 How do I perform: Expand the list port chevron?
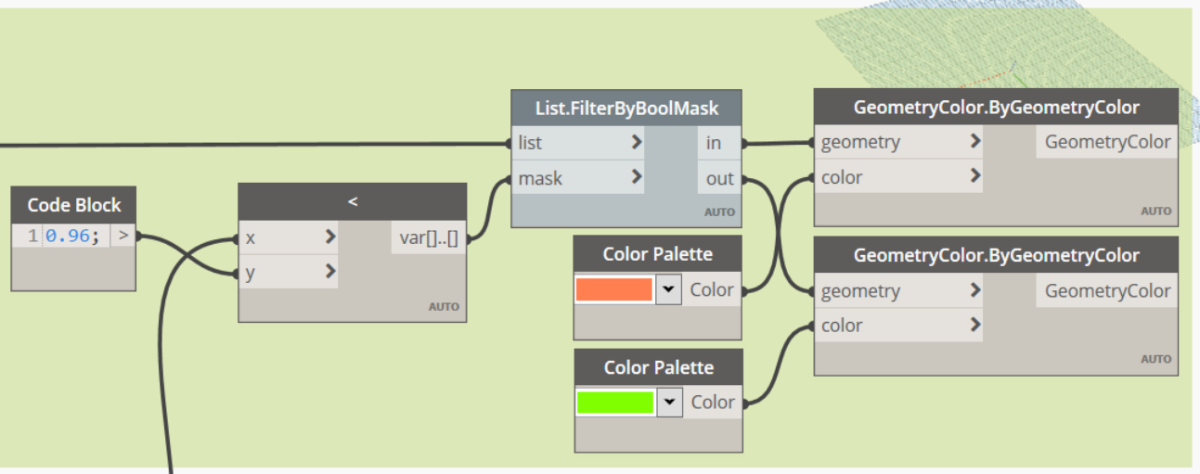(x=636, y=143)
